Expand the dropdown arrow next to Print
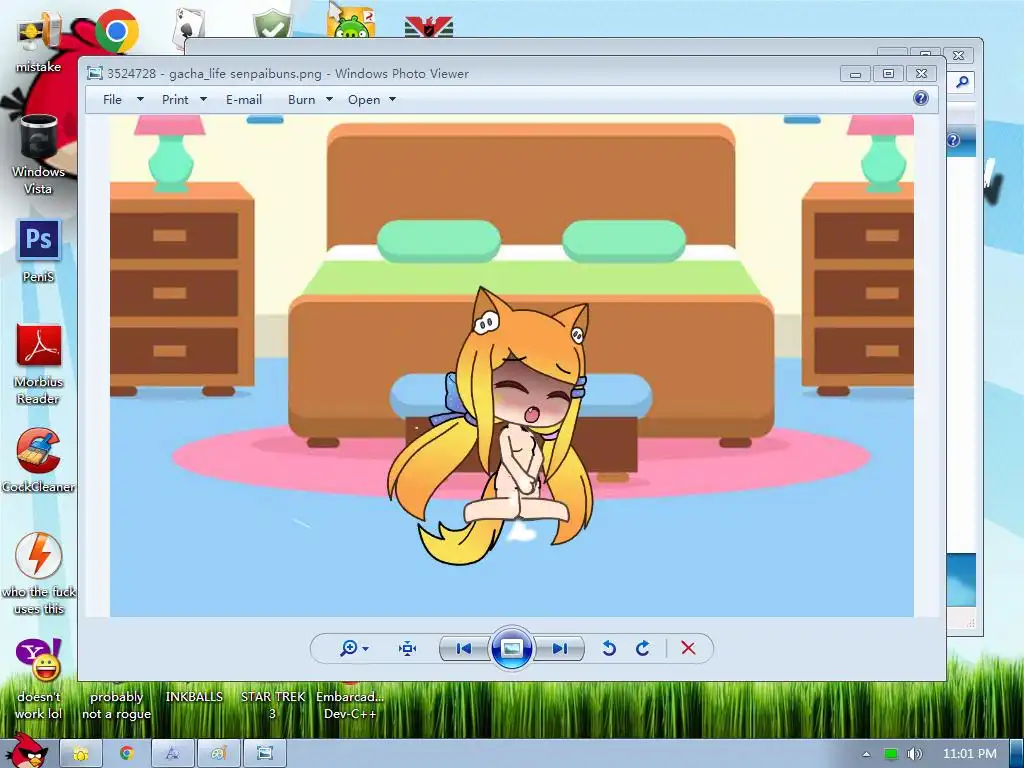 (203, 99)
